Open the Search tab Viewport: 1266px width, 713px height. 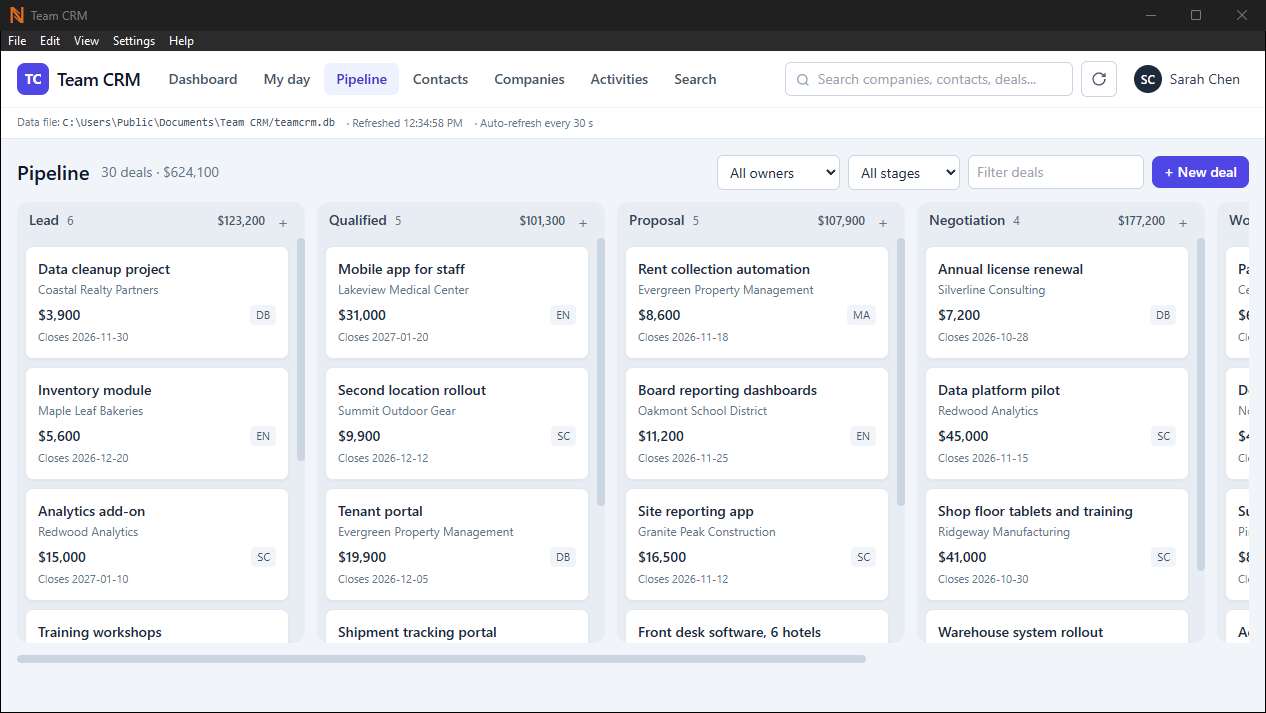pyautogui.click(x=695, y=79)
